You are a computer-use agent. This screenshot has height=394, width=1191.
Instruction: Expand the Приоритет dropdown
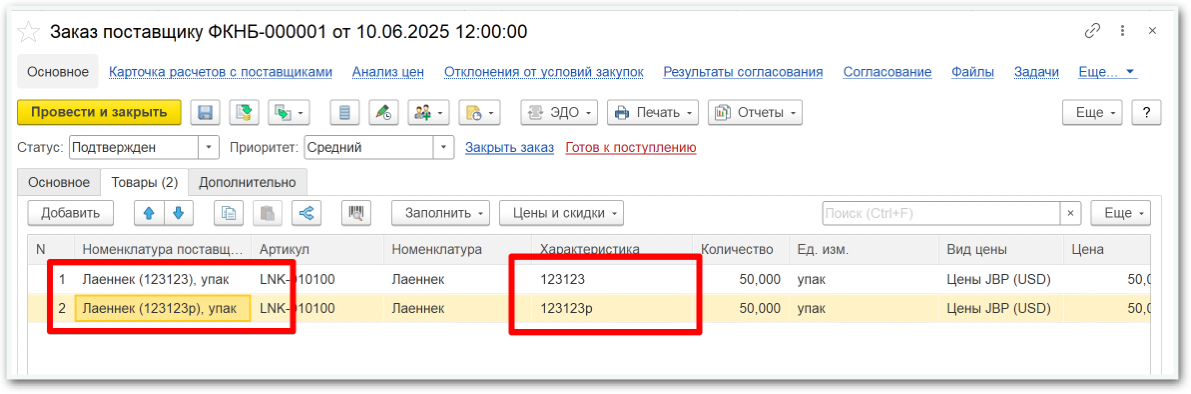click(444, 147)
